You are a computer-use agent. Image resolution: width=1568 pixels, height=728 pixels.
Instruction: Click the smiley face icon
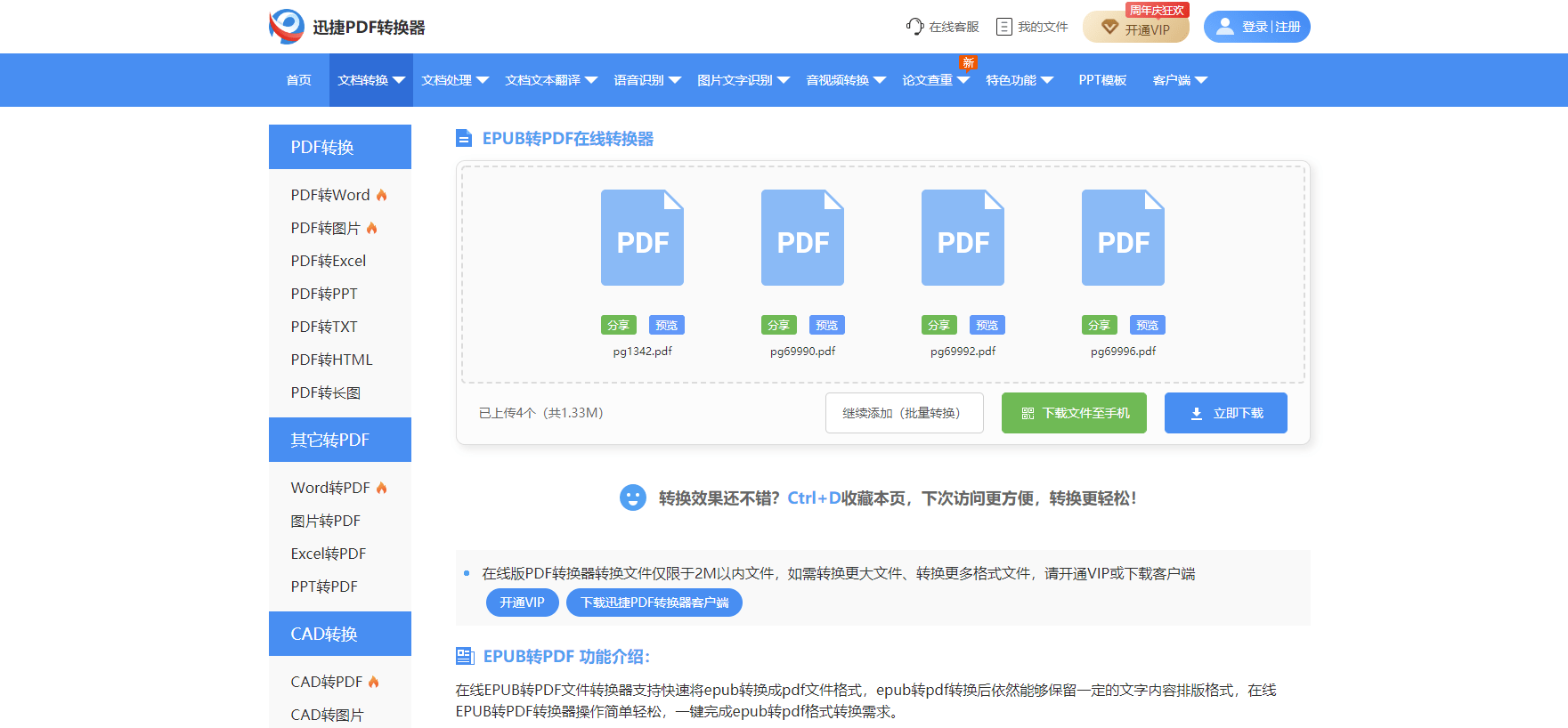tap(633, 497)
